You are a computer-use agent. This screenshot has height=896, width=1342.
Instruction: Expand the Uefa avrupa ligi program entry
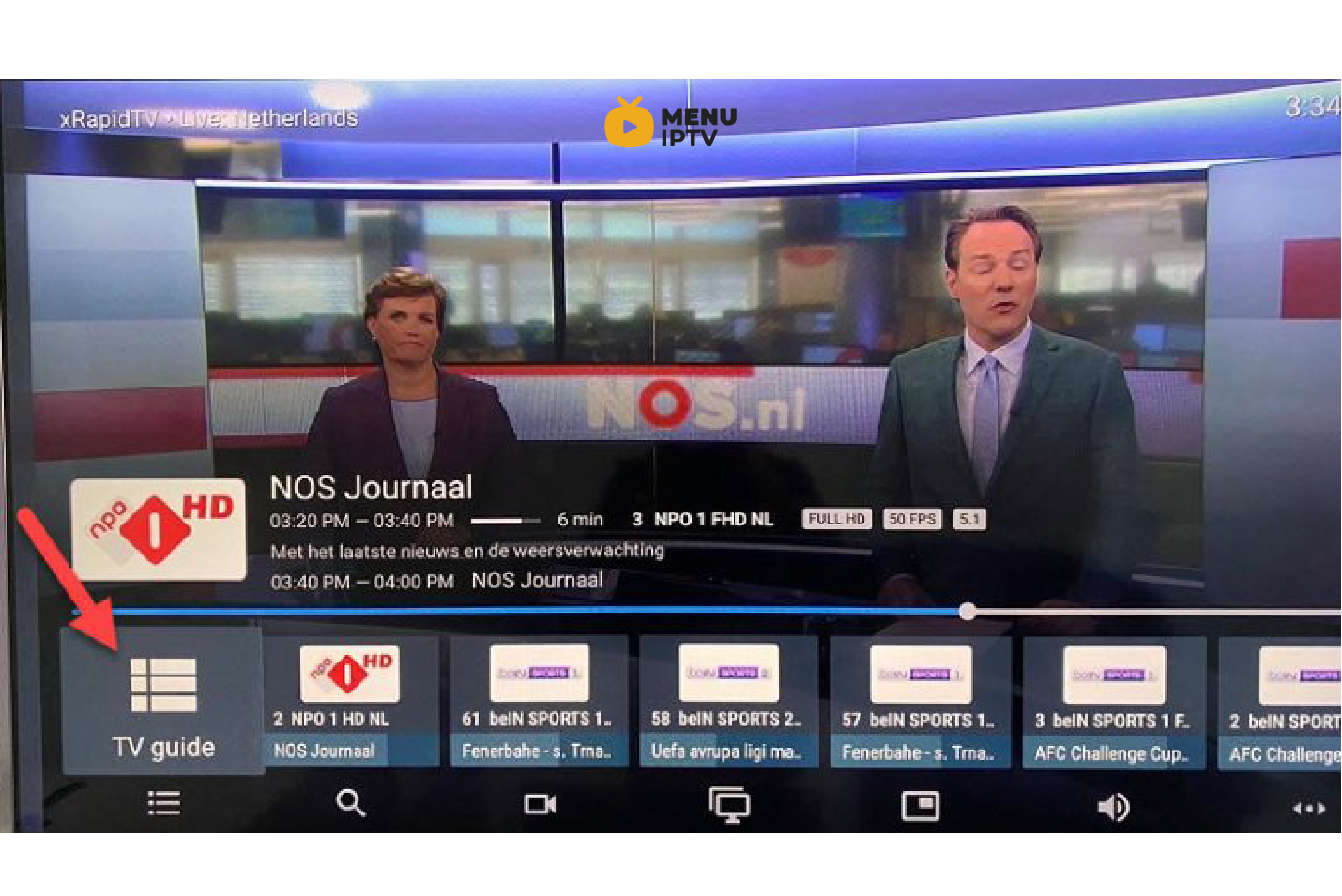point(729,752)
